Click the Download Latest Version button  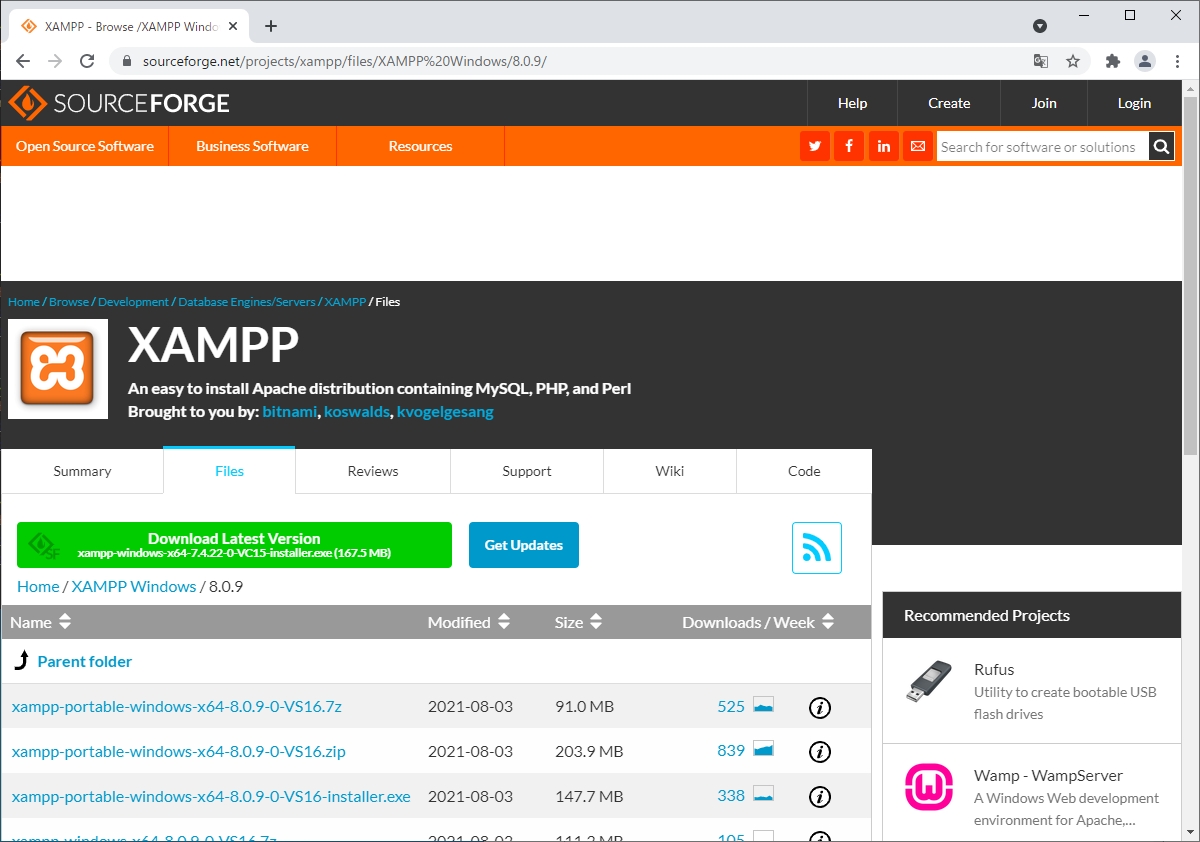click(233, 544)
